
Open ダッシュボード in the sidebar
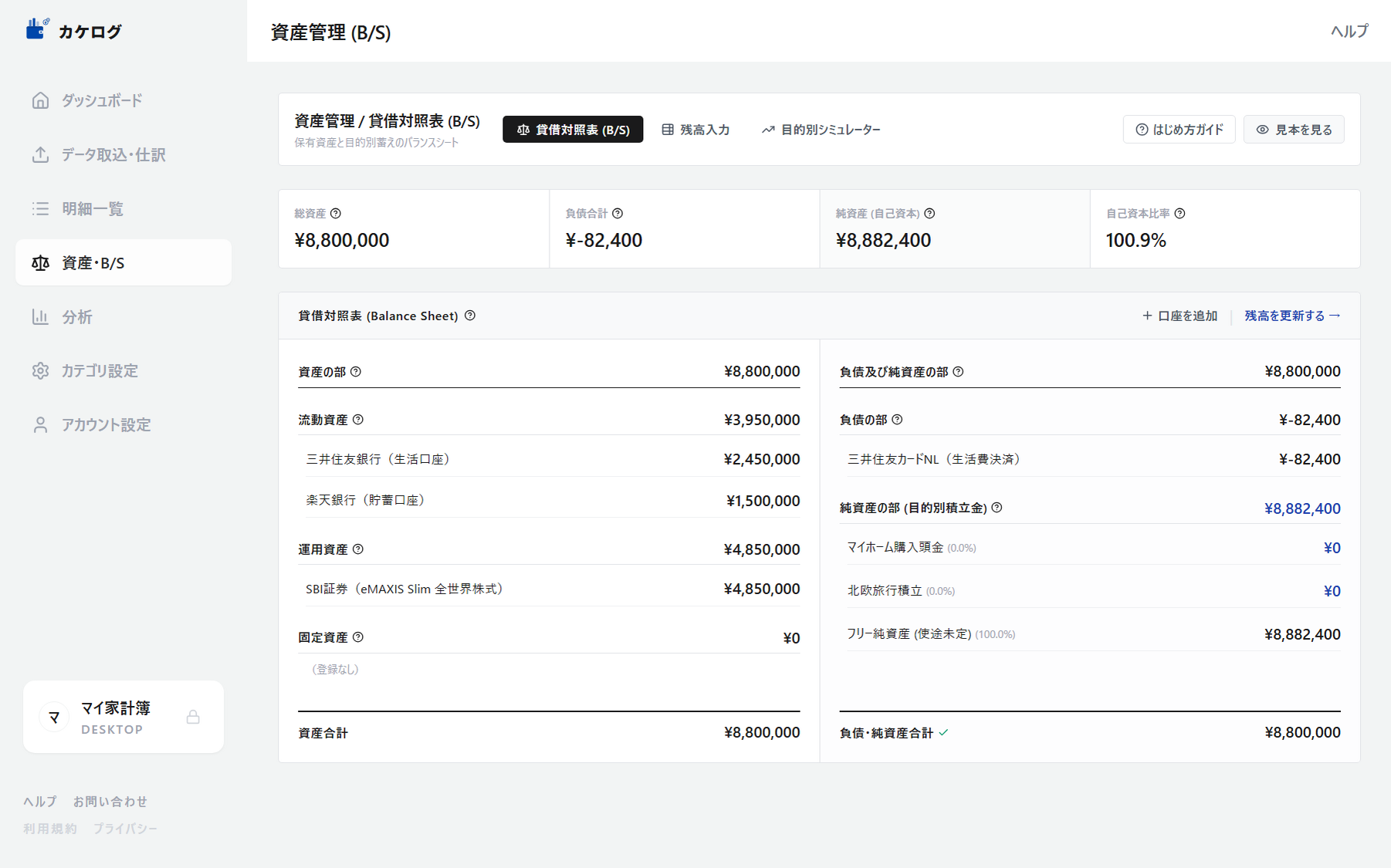pos(124,100)
